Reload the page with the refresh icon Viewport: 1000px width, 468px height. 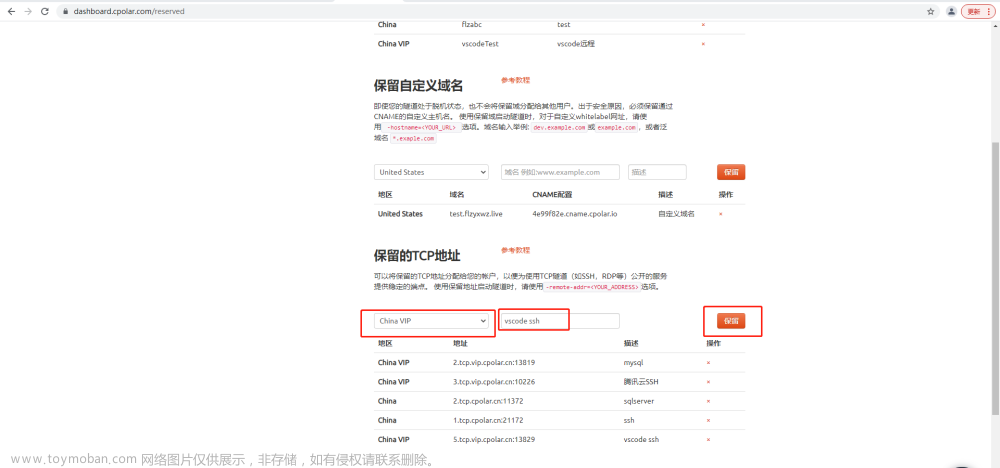45,11
